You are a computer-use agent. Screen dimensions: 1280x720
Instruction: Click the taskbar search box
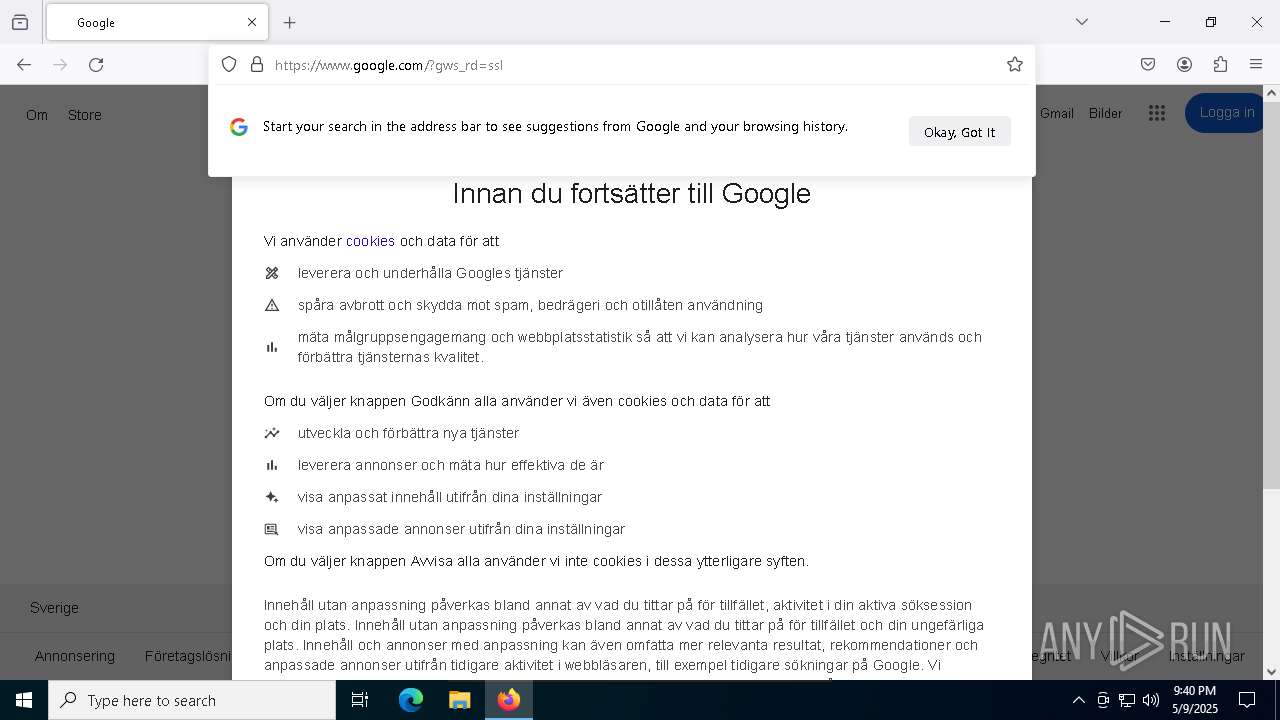[x=192, y=700]
